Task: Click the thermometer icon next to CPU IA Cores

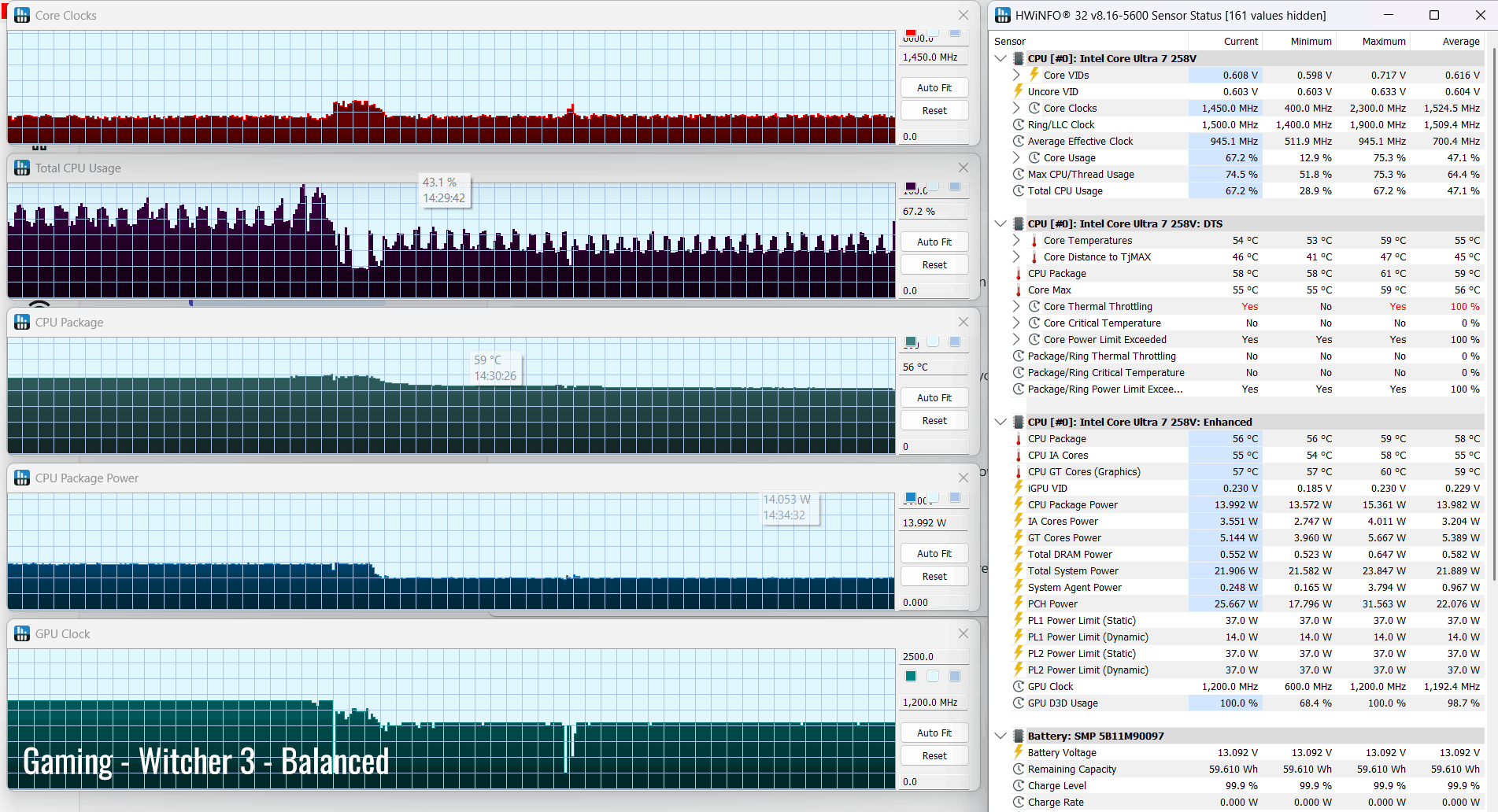Action: (x=1018, y=455)
